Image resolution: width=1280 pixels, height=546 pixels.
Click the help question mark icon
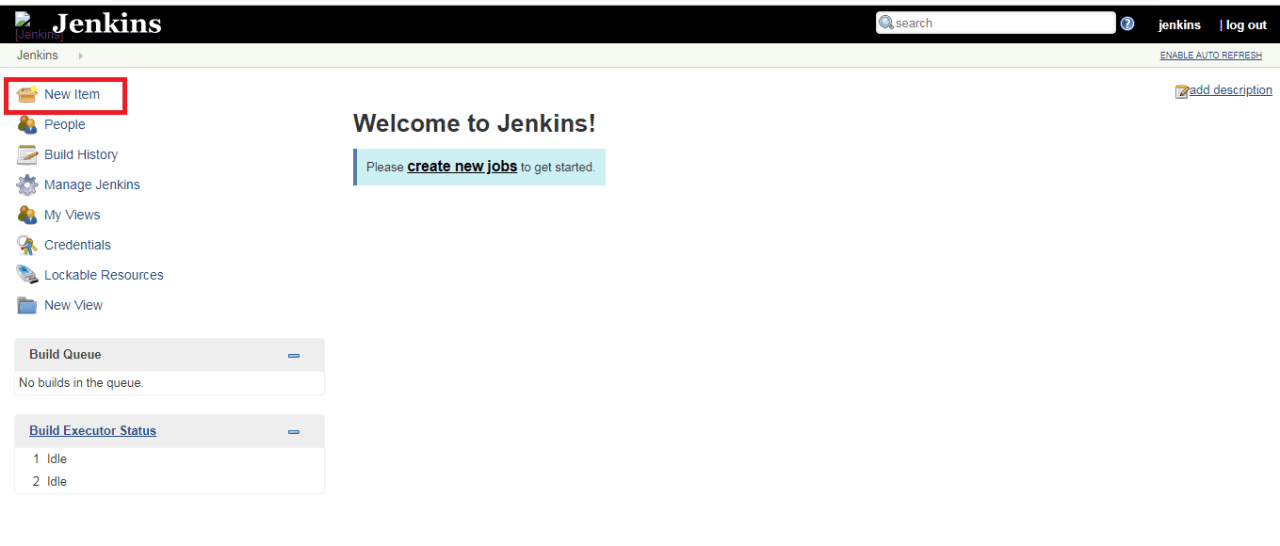point(1127,24)
